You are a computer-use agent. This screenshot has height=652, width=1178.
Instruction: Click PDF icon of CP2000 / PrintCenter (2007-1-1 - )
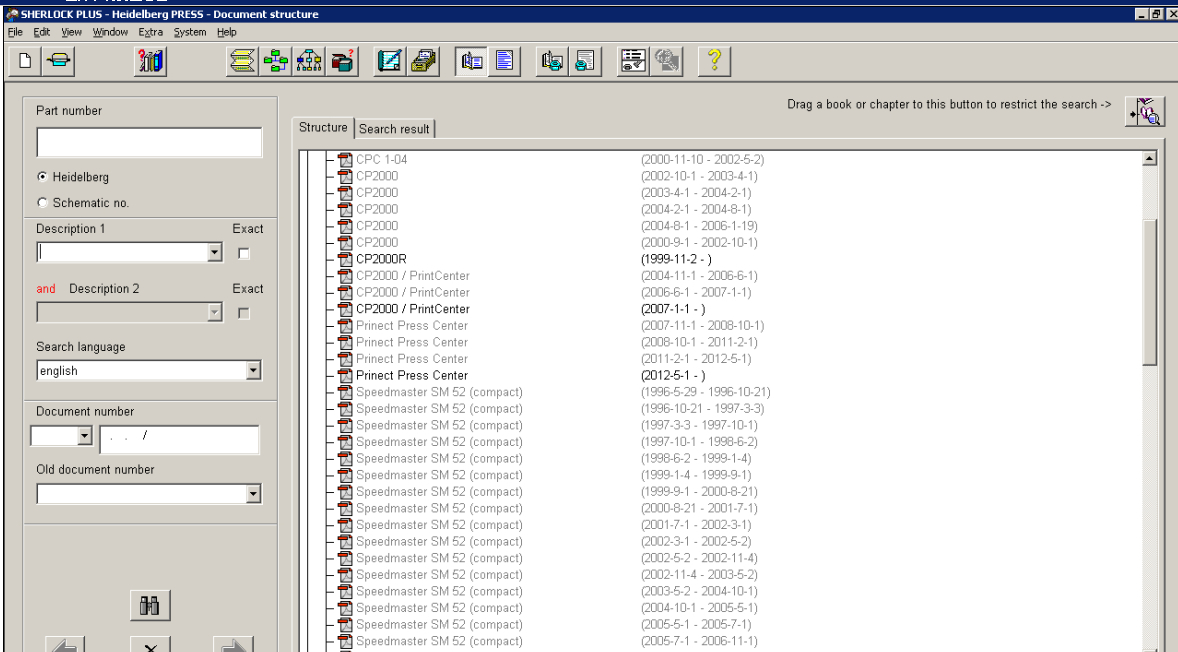(x=345, y=309)
